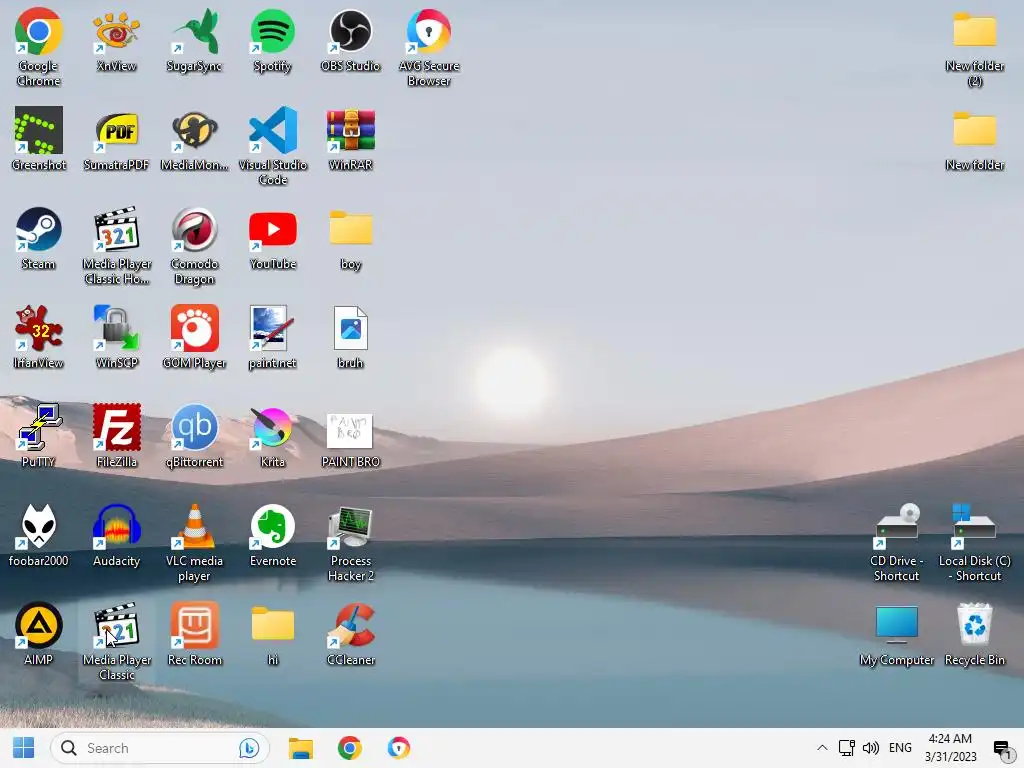Select the Krita shortcut
Screen dimensions: 1024x768
click(273, 427)
